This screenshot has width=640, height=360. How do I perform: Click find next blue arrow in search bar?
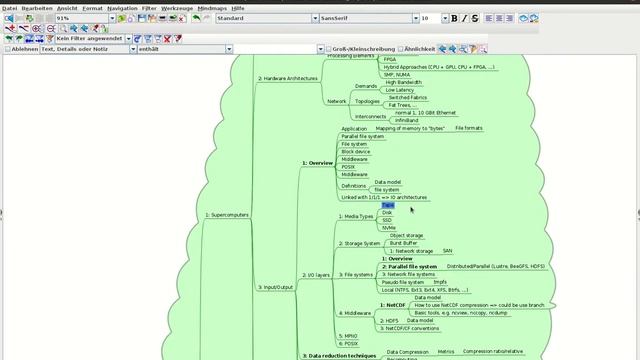tap(453, 49)
